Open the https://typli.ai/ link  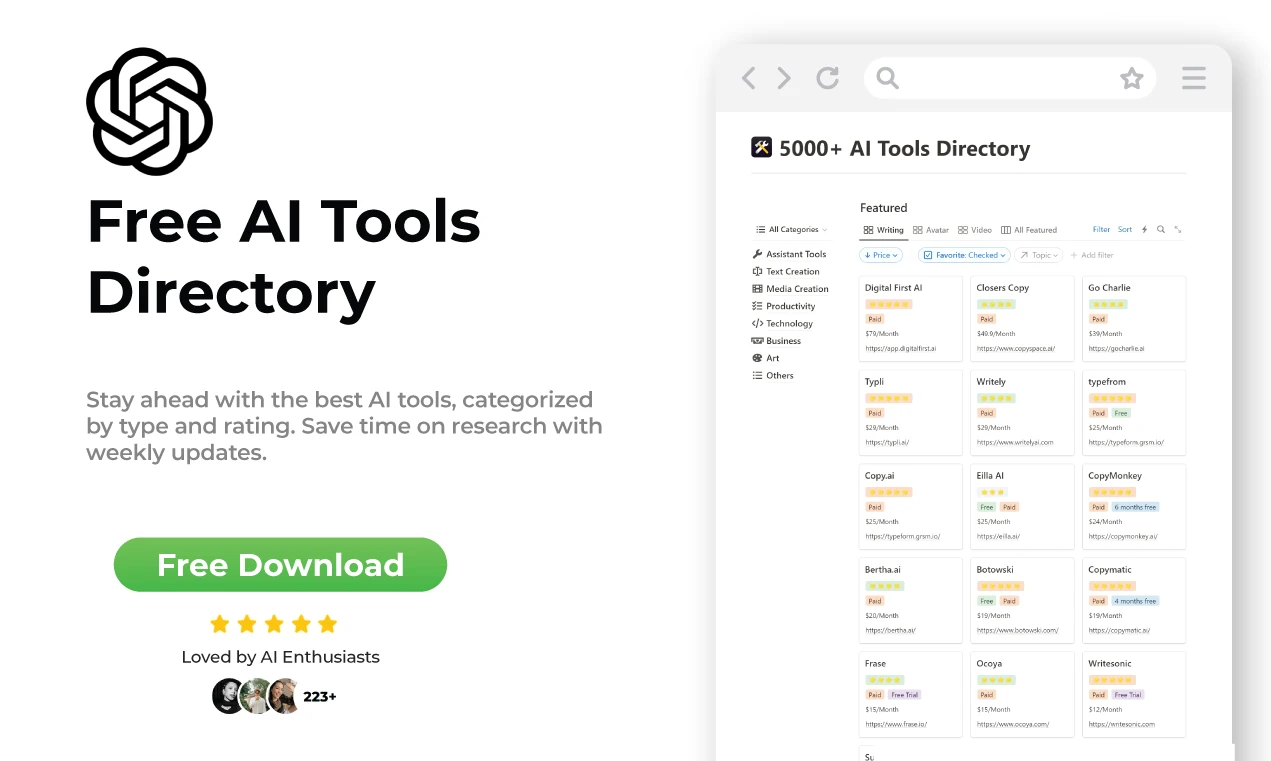[886, 442]
